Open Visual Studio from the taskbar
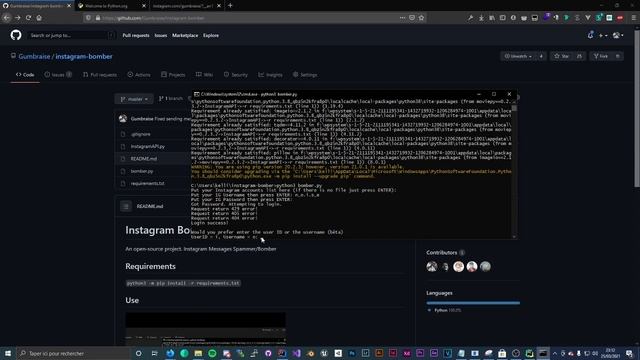 [x=296, y=353]
